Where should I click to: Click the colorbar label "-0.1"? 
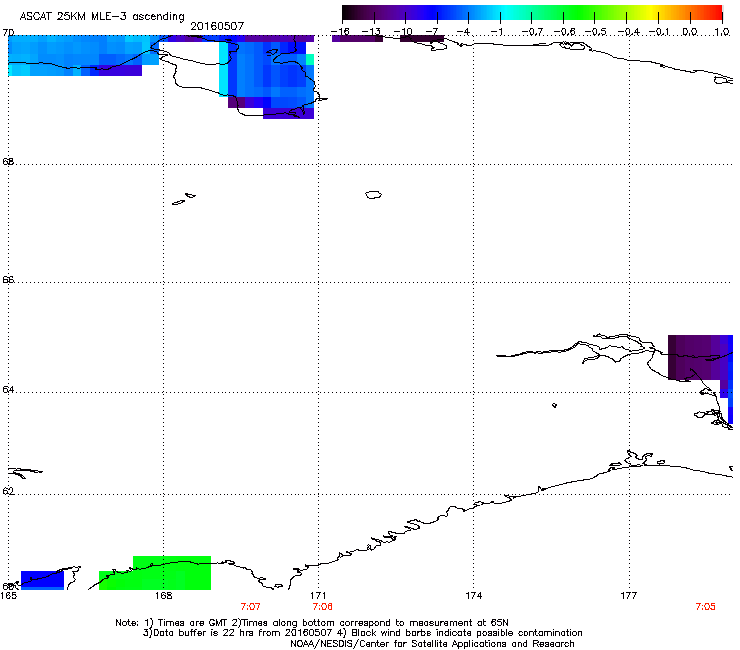coord(659,32)
